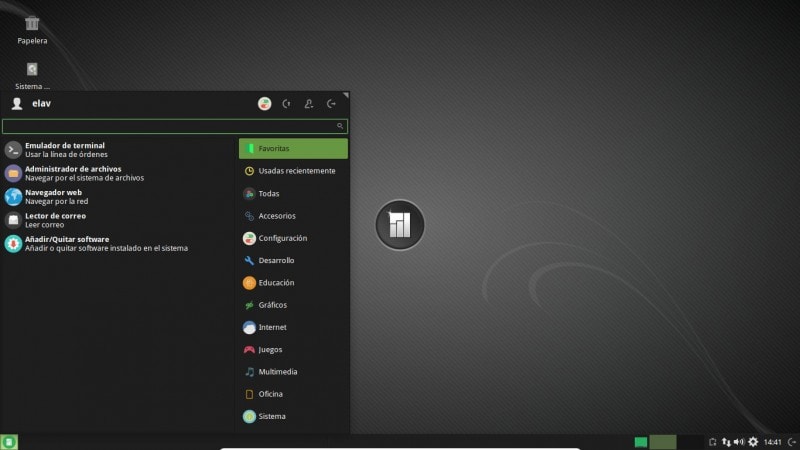Viewport: 800px width, 450px height.
Task: Click the notification tray icon
Action: [713, 442]
